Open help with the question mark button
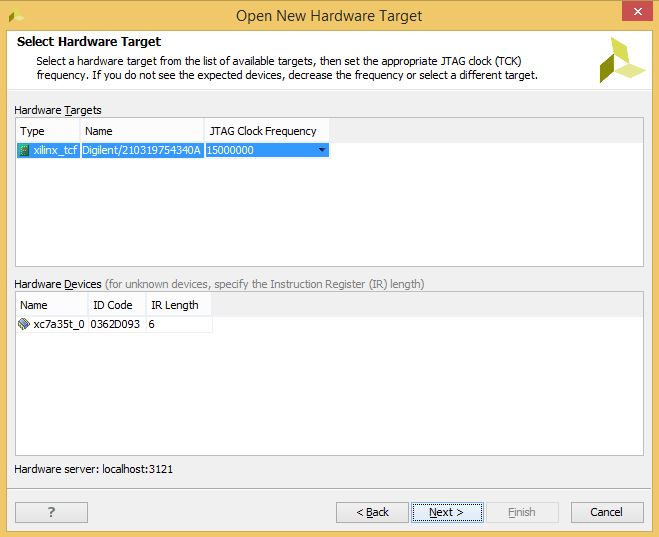This screenshot has height=537, width=659. coord(51,512)
